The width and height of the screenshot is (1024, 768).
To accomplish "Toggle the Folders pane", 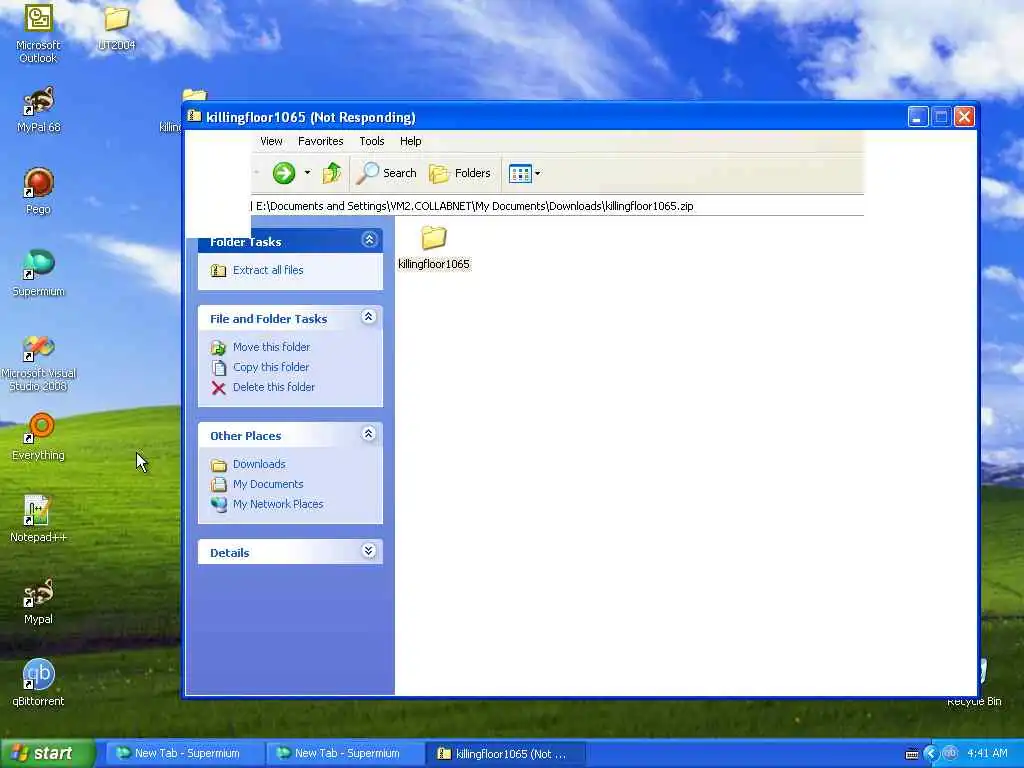I will (460, 173).
